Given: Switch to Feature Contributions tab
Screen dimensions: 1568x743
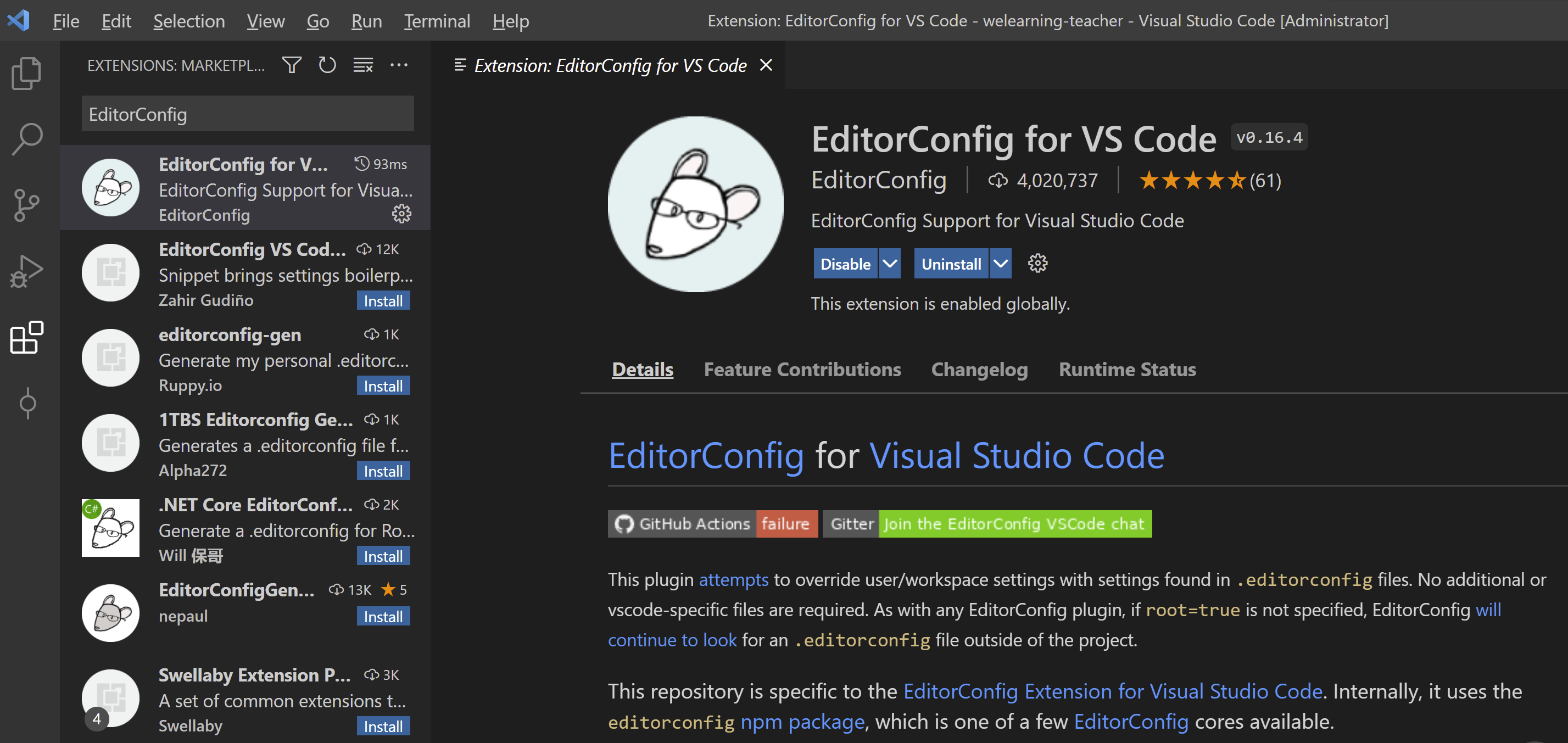Looking at the screenshot, I should [x=802, y=370].
